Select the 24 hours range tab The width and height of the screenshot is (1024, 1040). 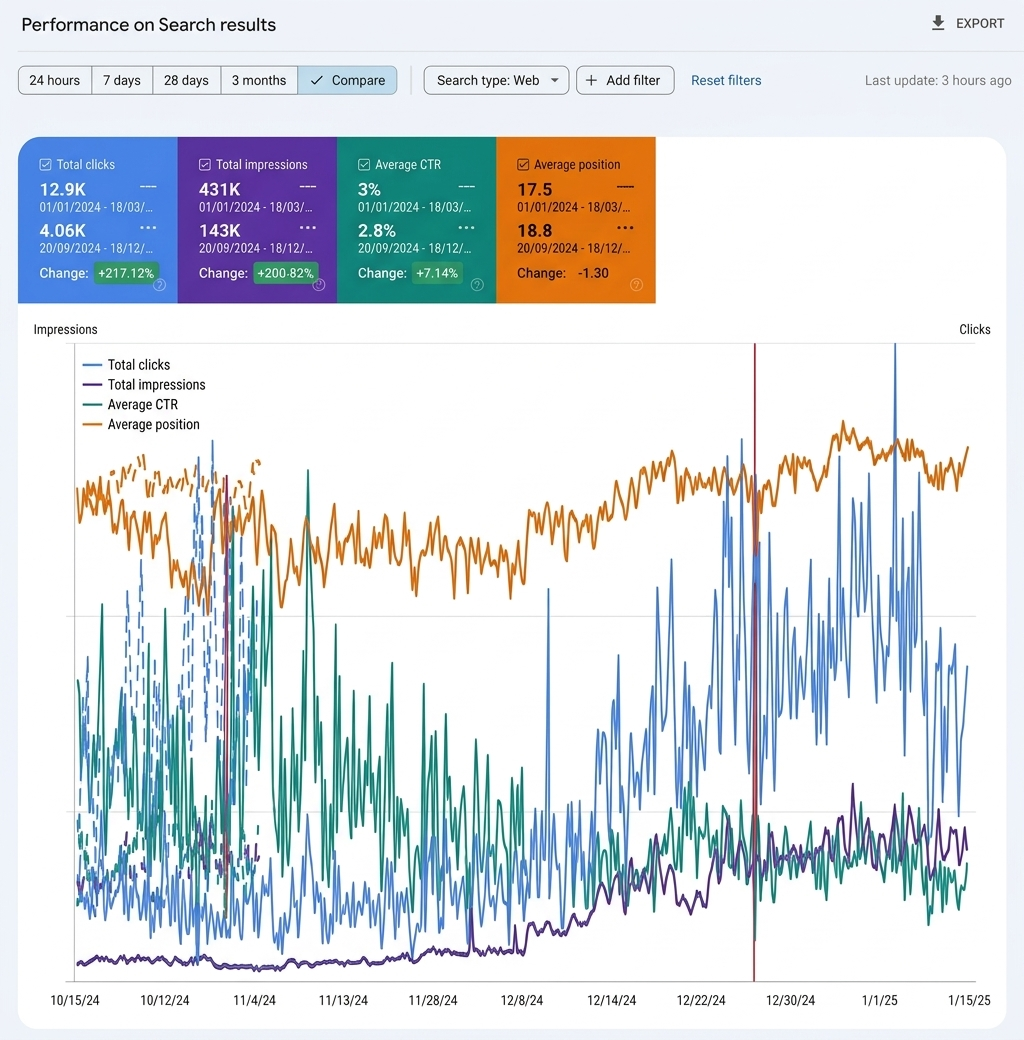(x=54, y=80)
